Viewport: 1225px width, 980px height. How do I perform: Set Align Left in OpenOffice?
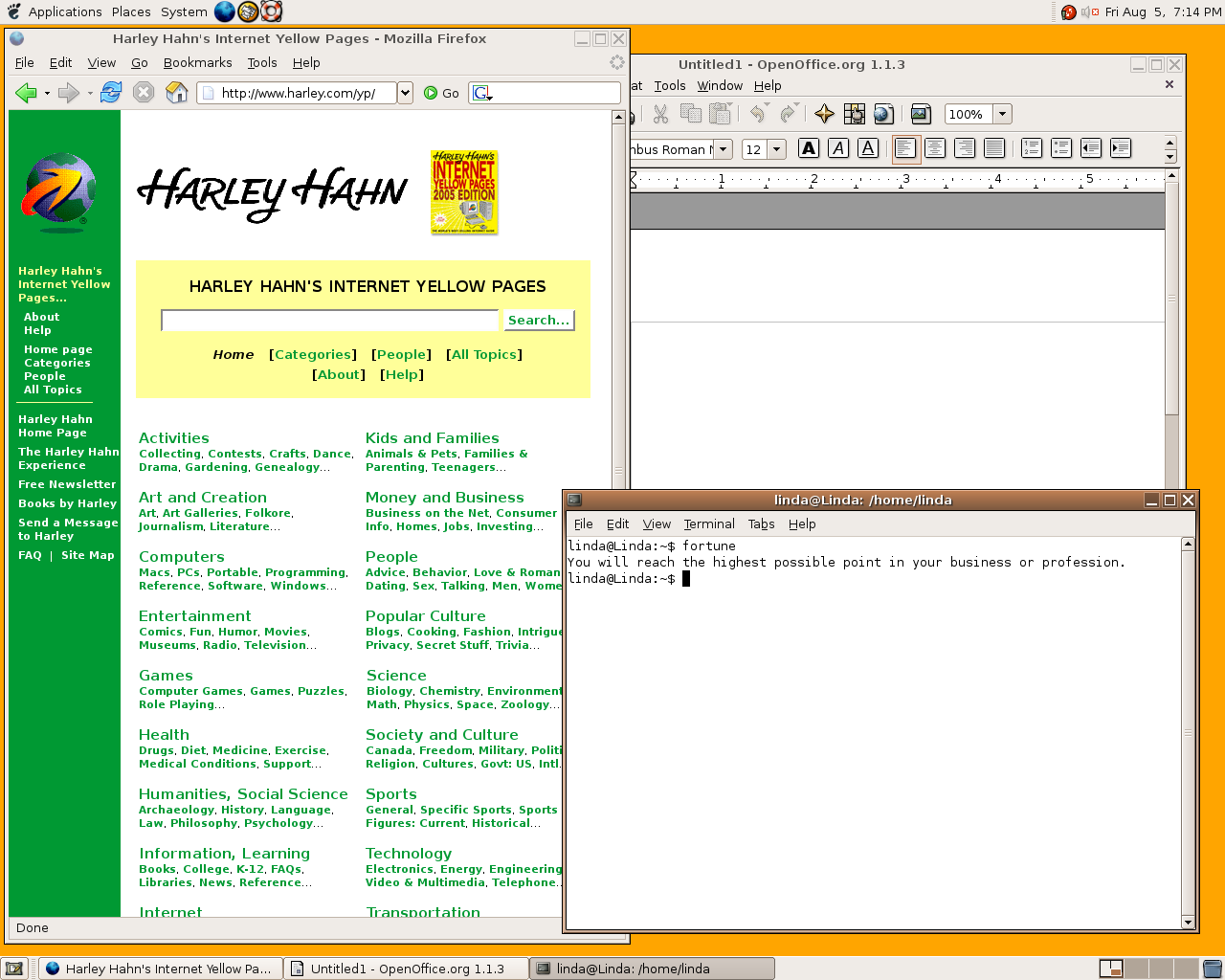[905, 148]
